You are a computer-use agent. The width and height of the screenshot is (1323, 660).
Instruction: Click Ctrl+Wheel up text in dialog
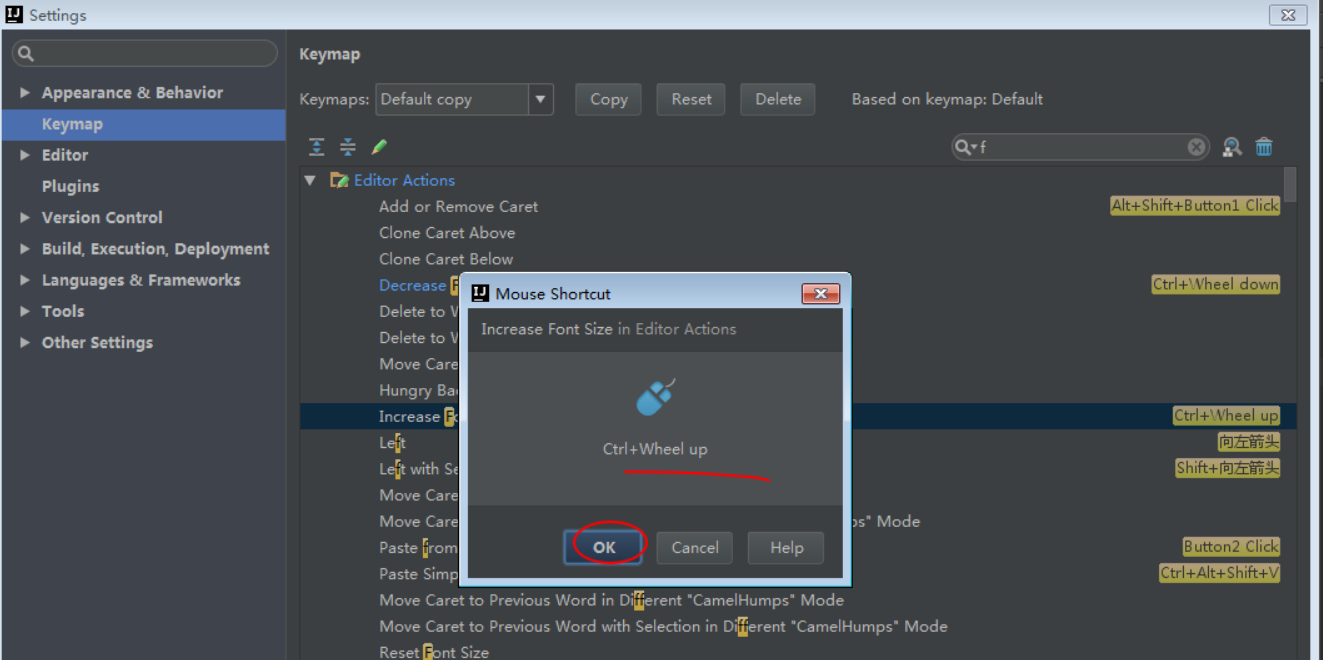(x=655, y=449)
